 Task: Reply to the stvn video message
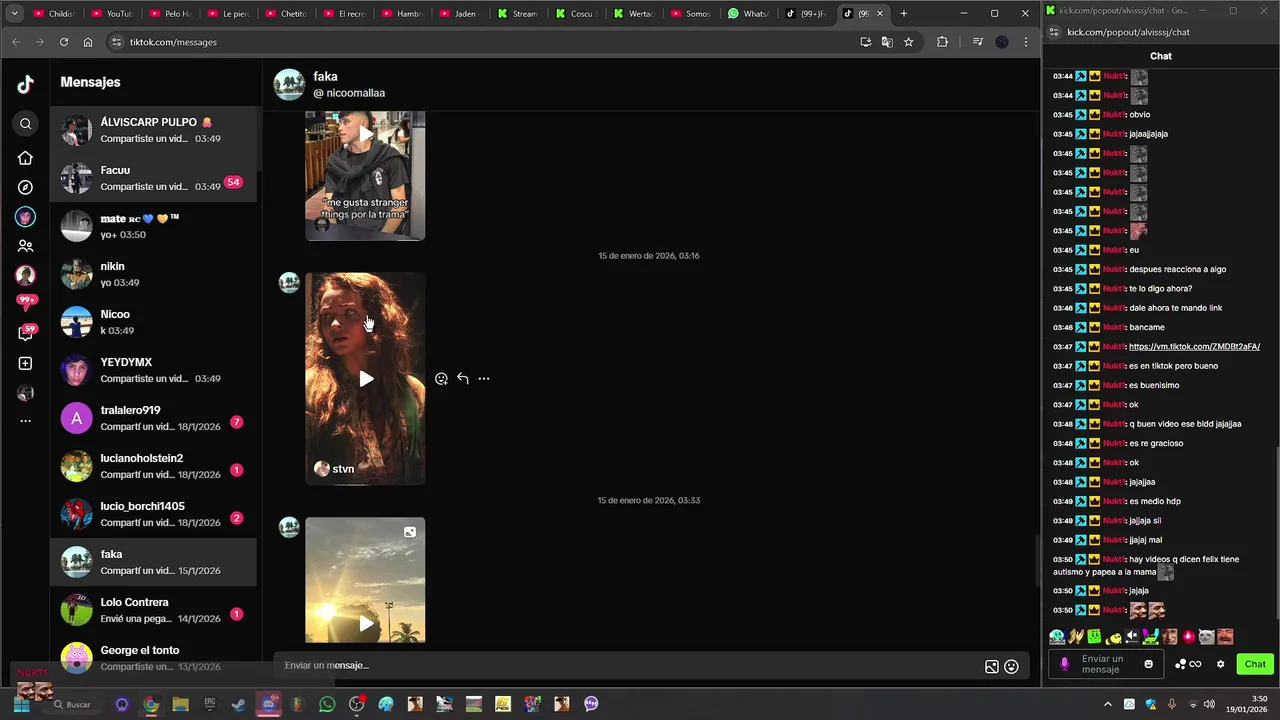[x=462, y=379]
